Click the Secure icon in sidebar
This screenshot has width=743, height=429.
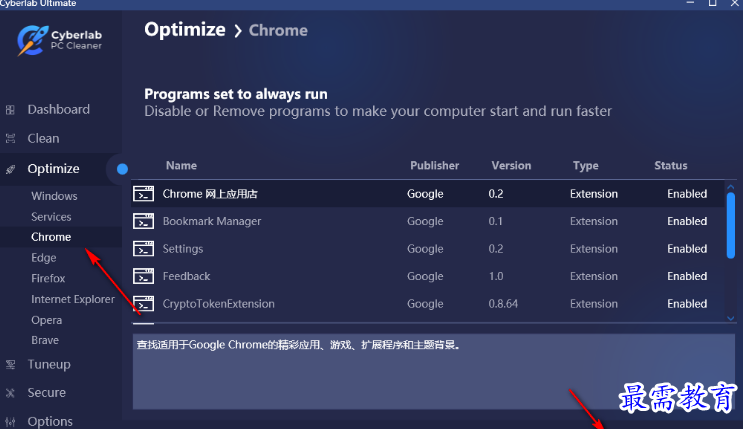(10, 393)
